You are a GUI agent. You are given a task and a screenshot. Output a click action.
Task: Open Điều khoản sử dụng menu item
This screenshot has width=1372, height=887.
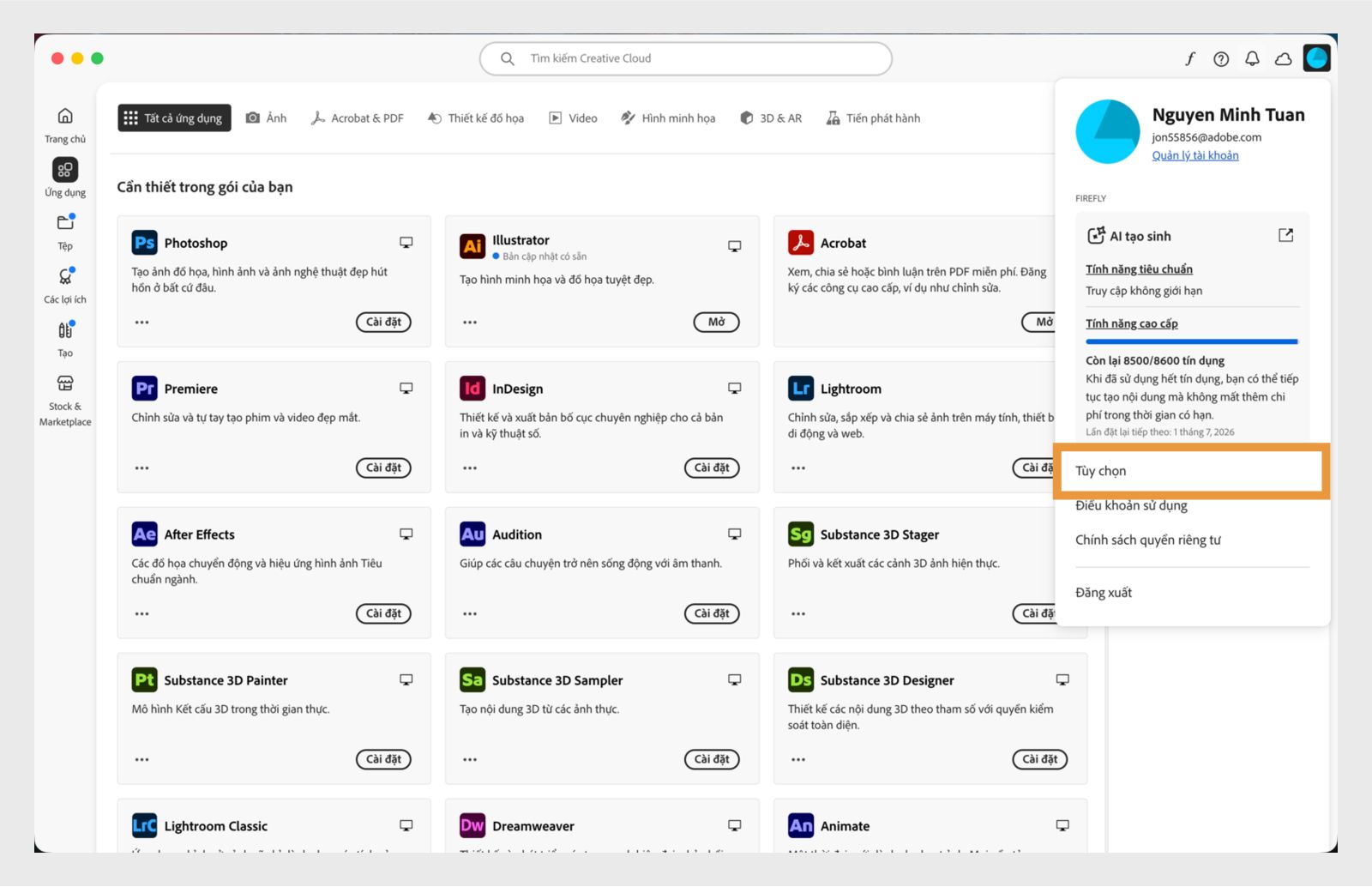(x=1131, y=505)
